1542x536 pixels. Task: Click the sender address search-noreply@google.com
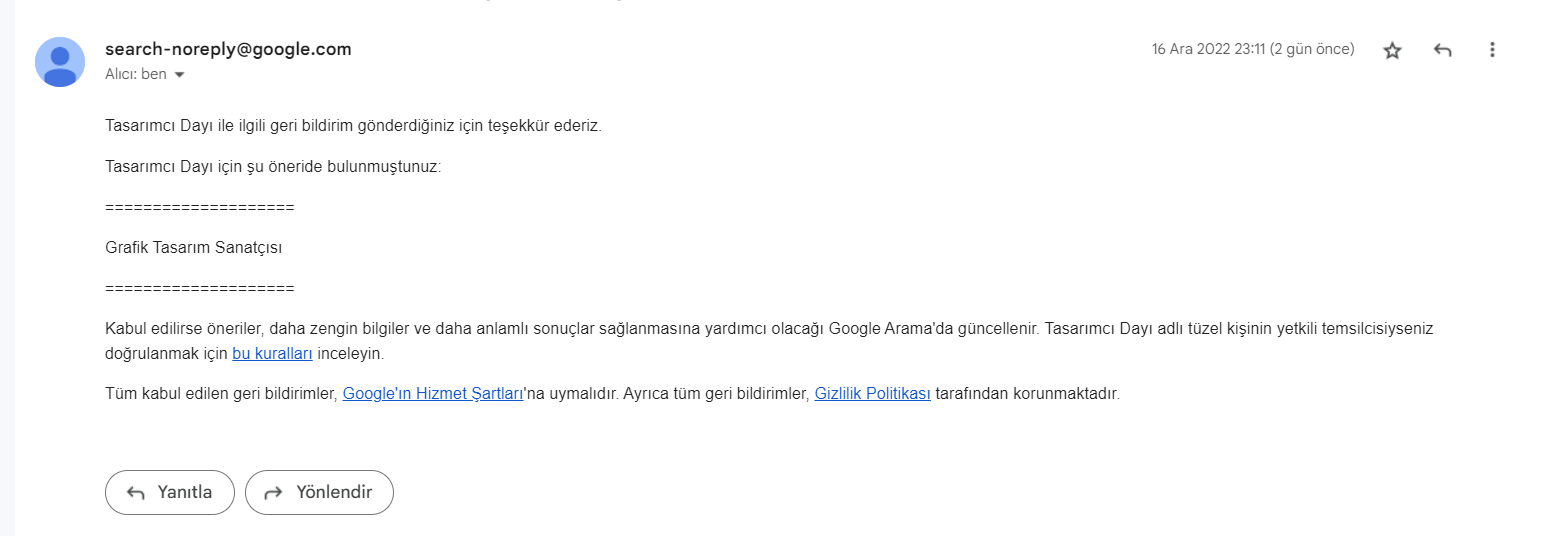[228, 49]
